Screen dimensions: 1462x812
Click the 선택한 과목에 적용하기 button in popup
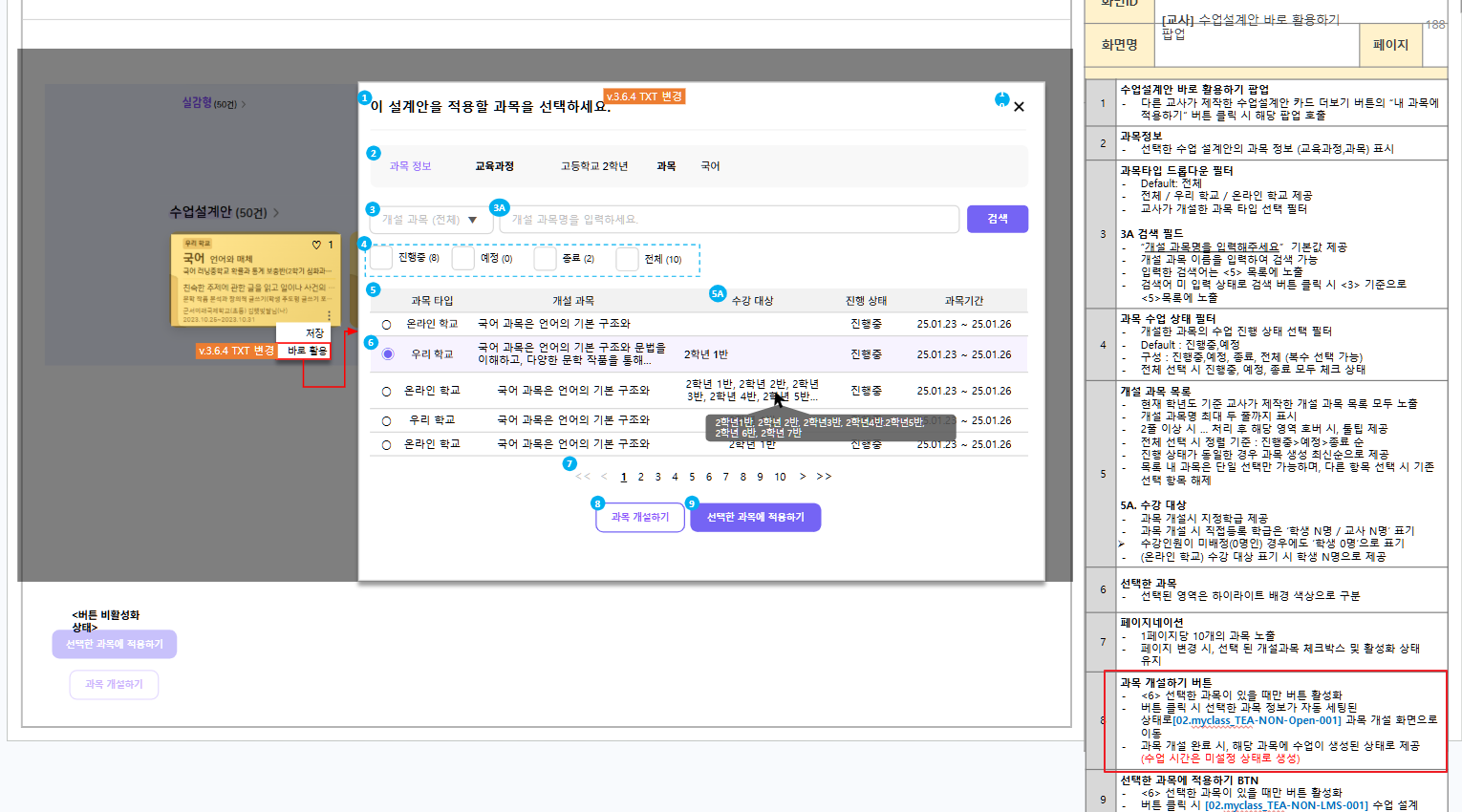[755, 518]
